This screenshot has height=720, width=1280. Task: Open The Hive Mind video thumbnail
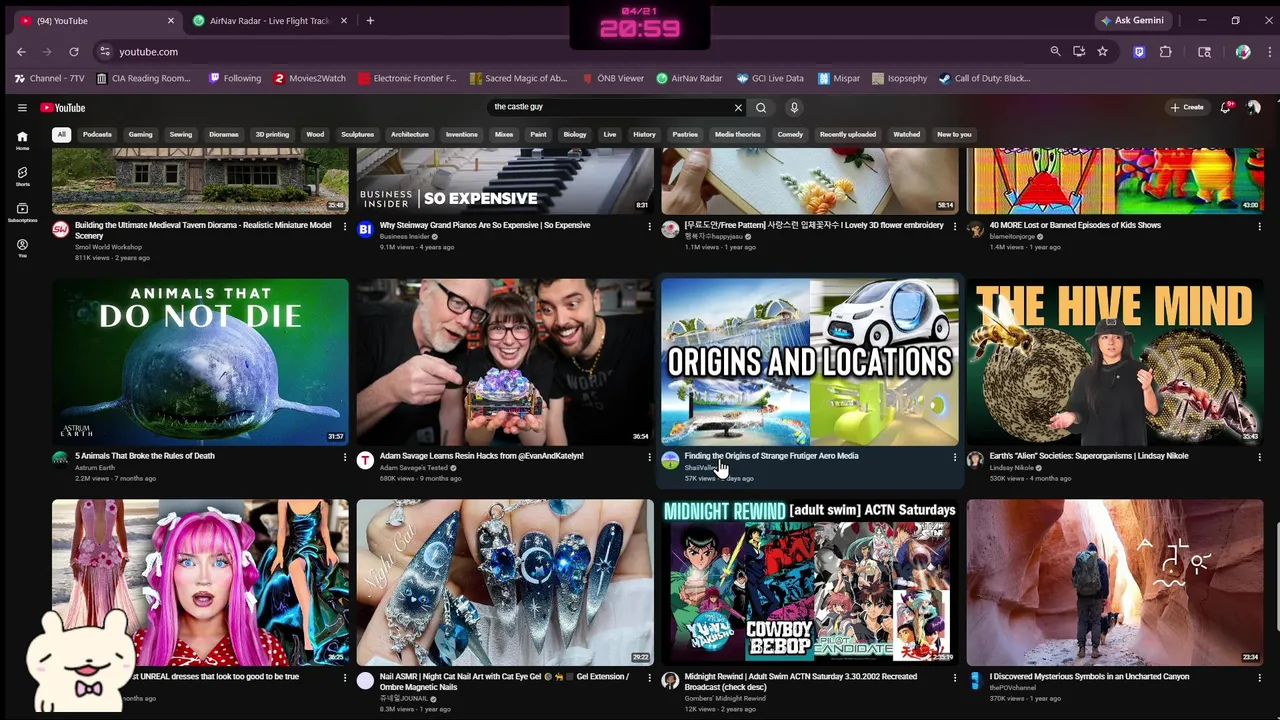[x=1115, y=362]
